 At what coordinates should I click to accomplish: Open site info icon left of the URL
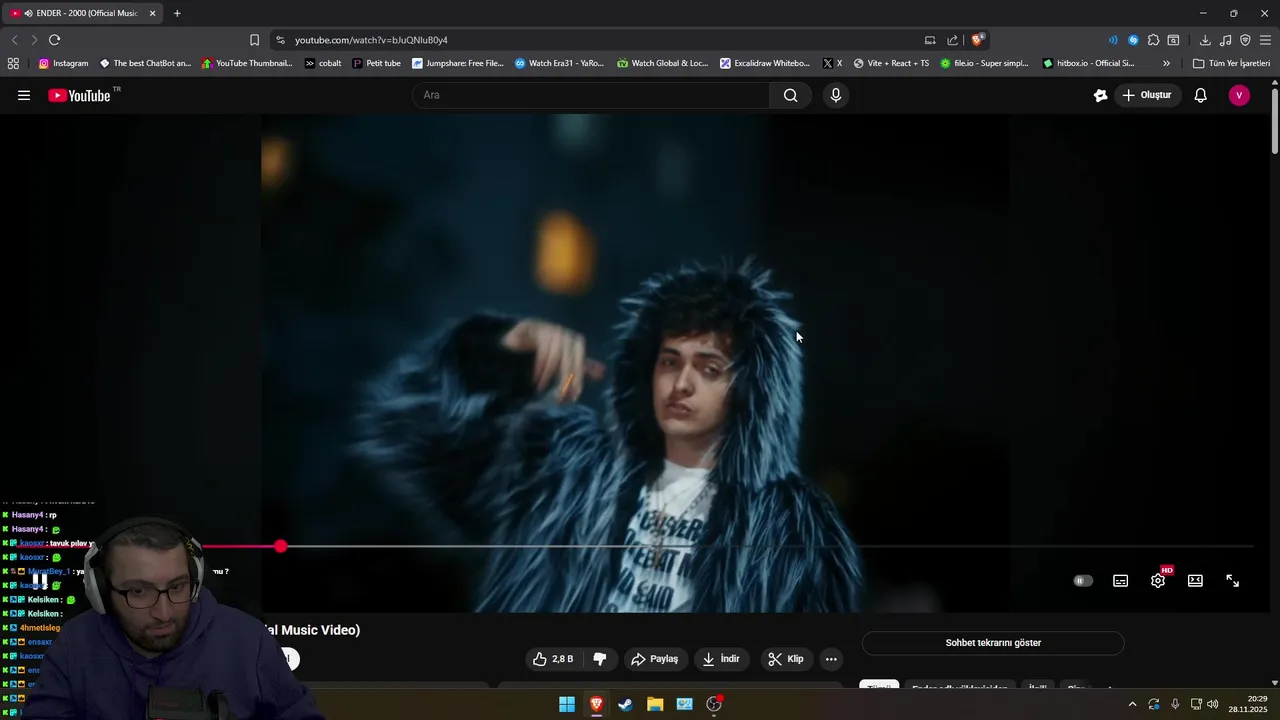pyautogui.click(x=280, y=40)
